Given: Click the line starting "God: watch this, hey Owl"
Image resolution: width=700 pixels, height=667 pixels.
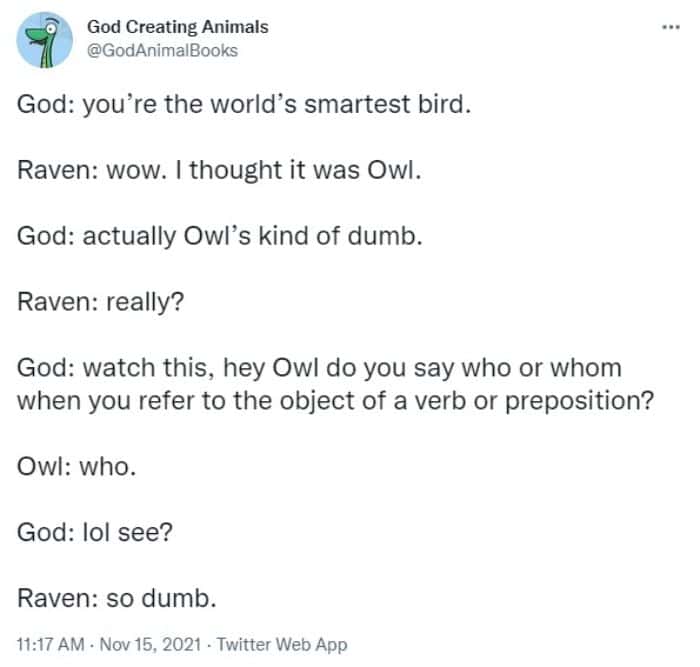Looking at the screenshot, I should pos(320,368).
